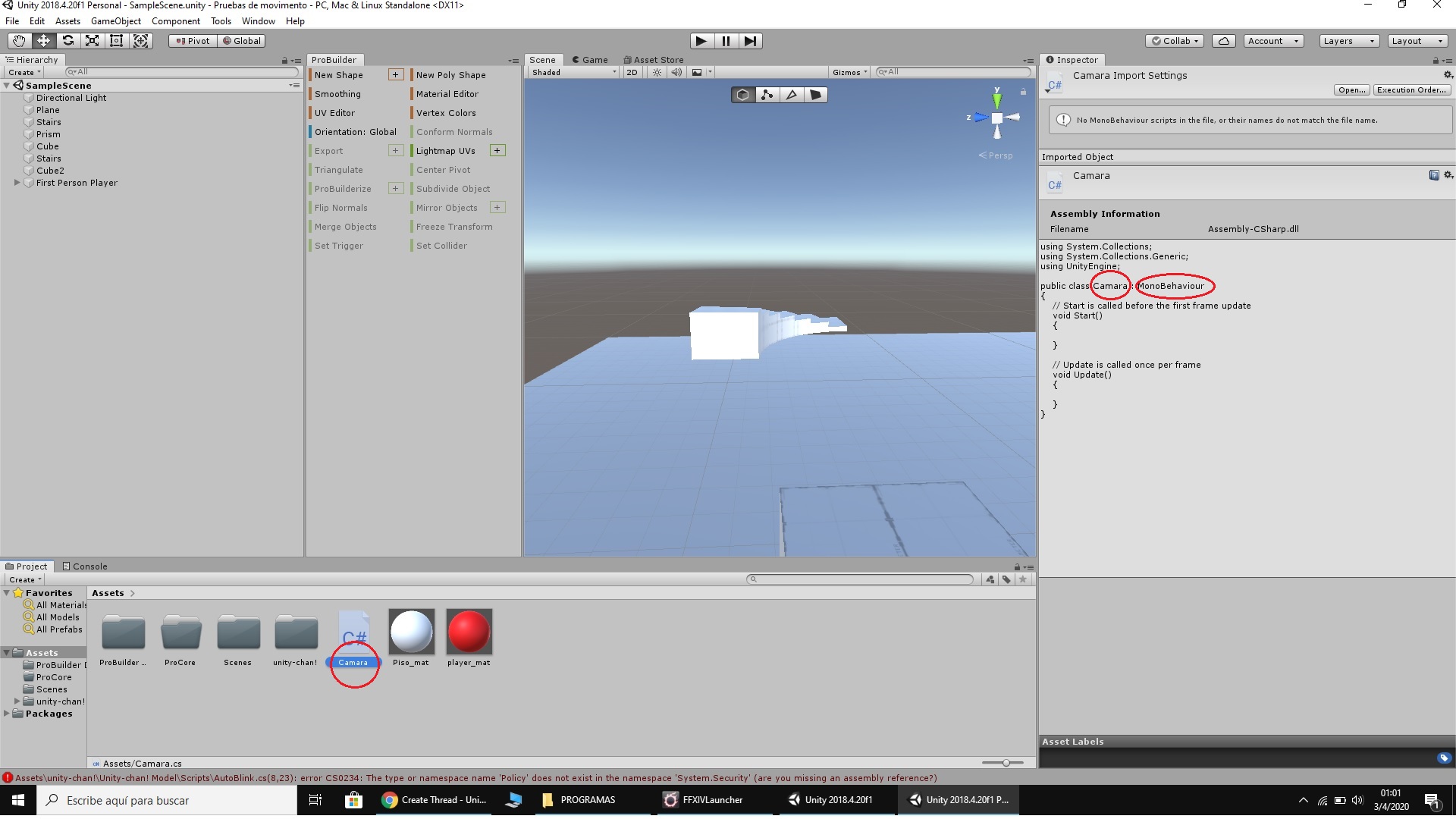The image size is (1456, 819).
Task: Expand the First Person Player hierarchy item
Action: point(17,183)
